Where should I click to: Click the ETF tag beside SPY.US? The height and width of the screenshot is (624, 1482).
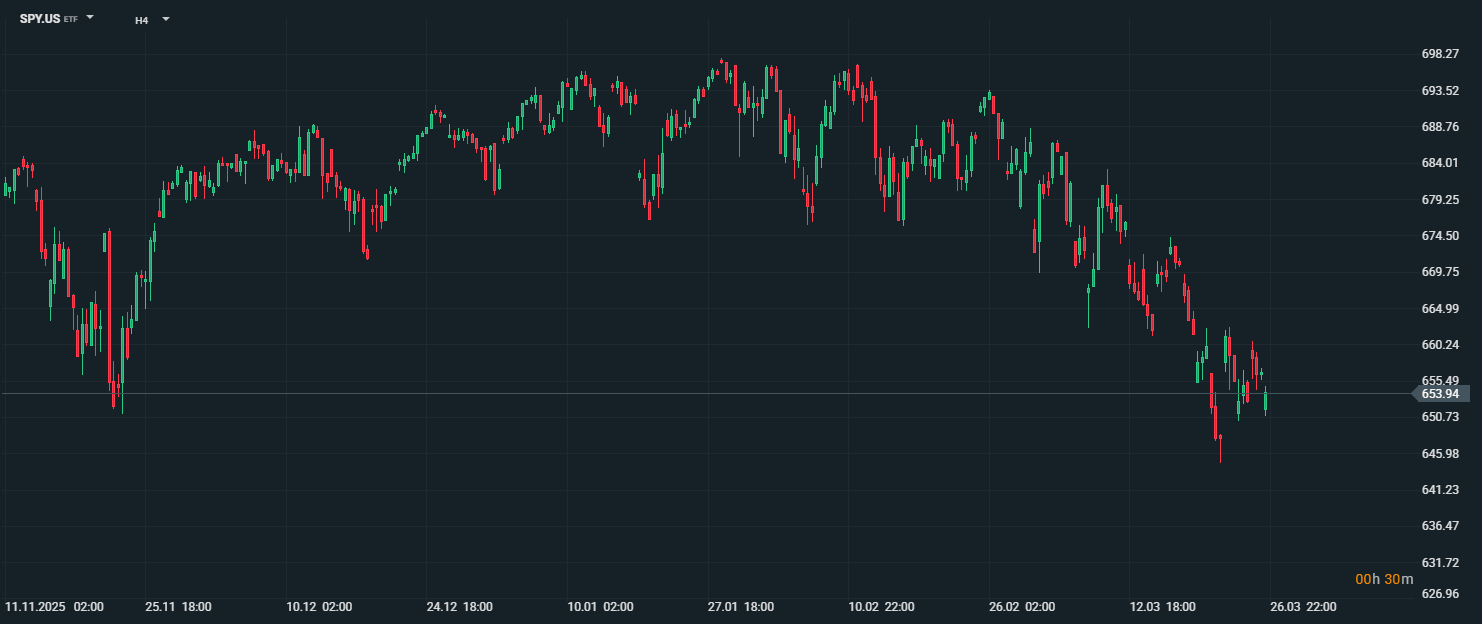coord(71,20)
